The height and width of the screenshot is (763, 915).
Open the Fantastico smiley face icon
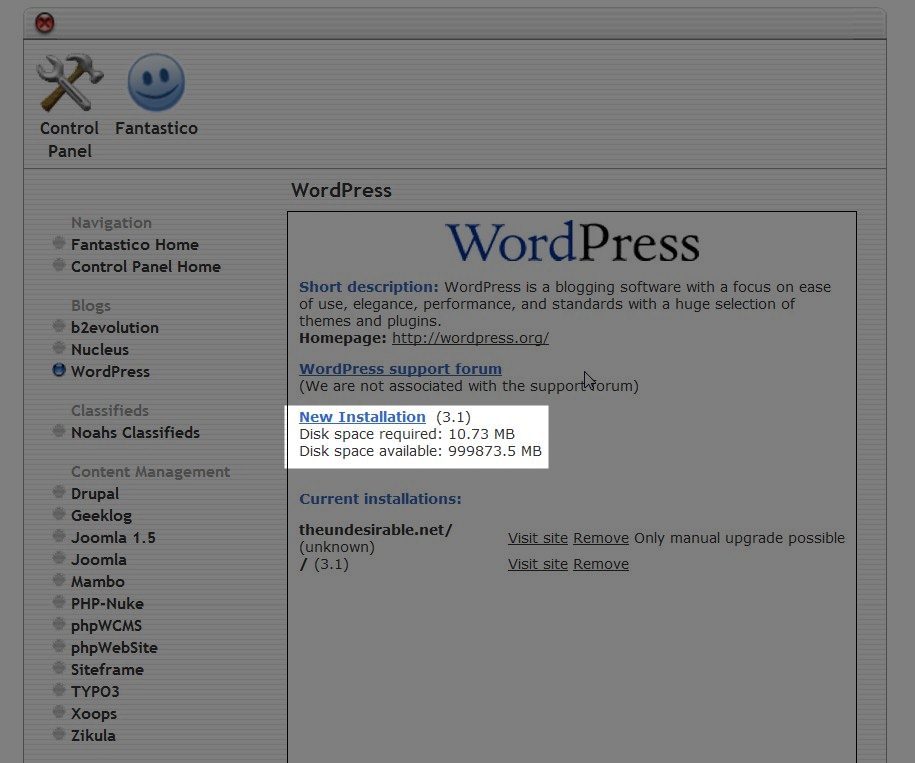pyautogui.click(x=156, y=83)
